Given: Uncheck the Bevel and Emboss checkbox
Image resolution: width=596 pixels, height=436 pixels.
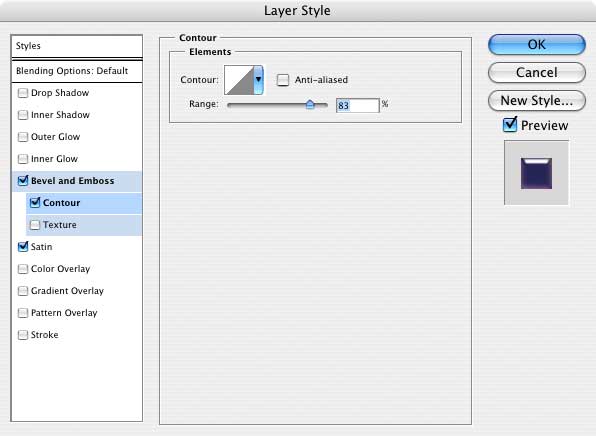Looking at the screenshot, I should point(23,180).
